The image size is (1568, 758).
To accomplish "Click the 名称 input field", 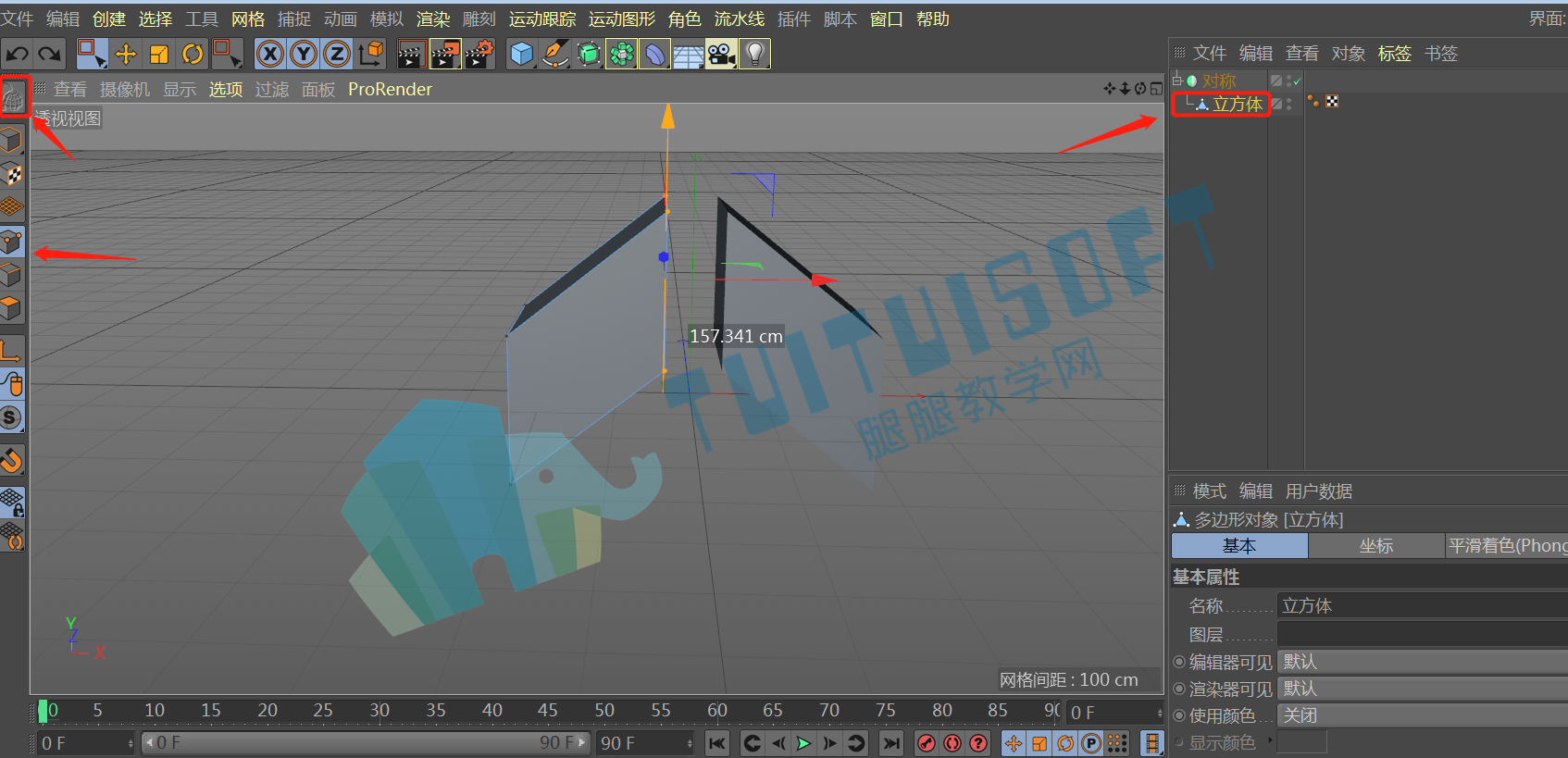I will 1422,605.
